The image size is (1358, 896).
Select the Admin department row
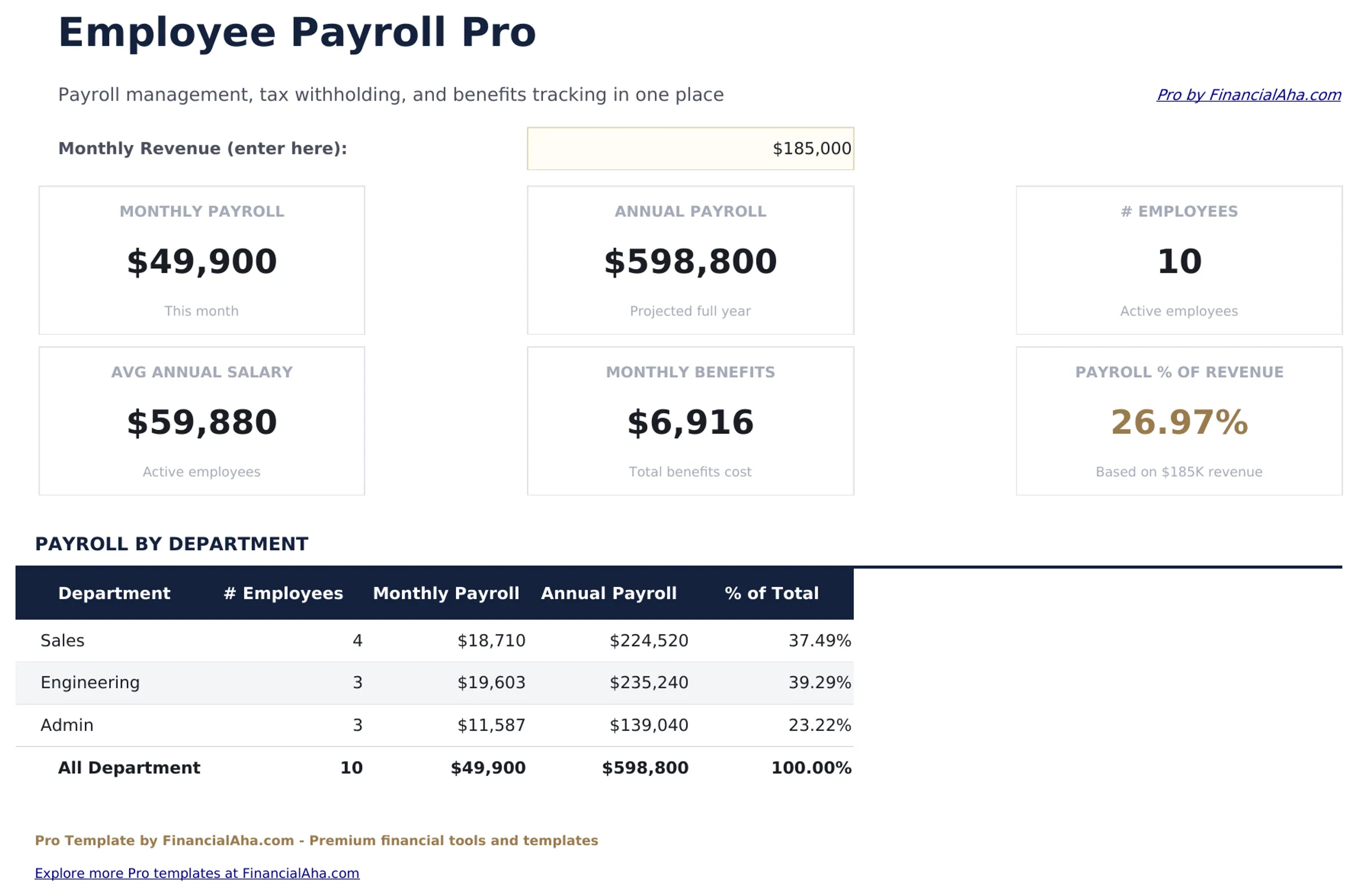(x=400, y=725)
